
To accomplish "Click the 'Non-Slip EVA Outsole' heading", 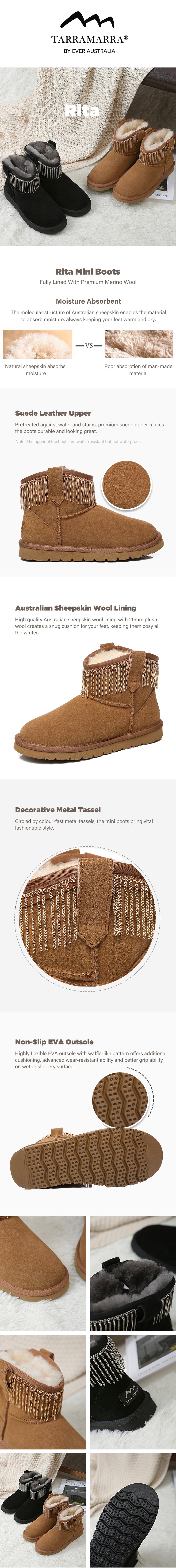I will [54, 1042].
